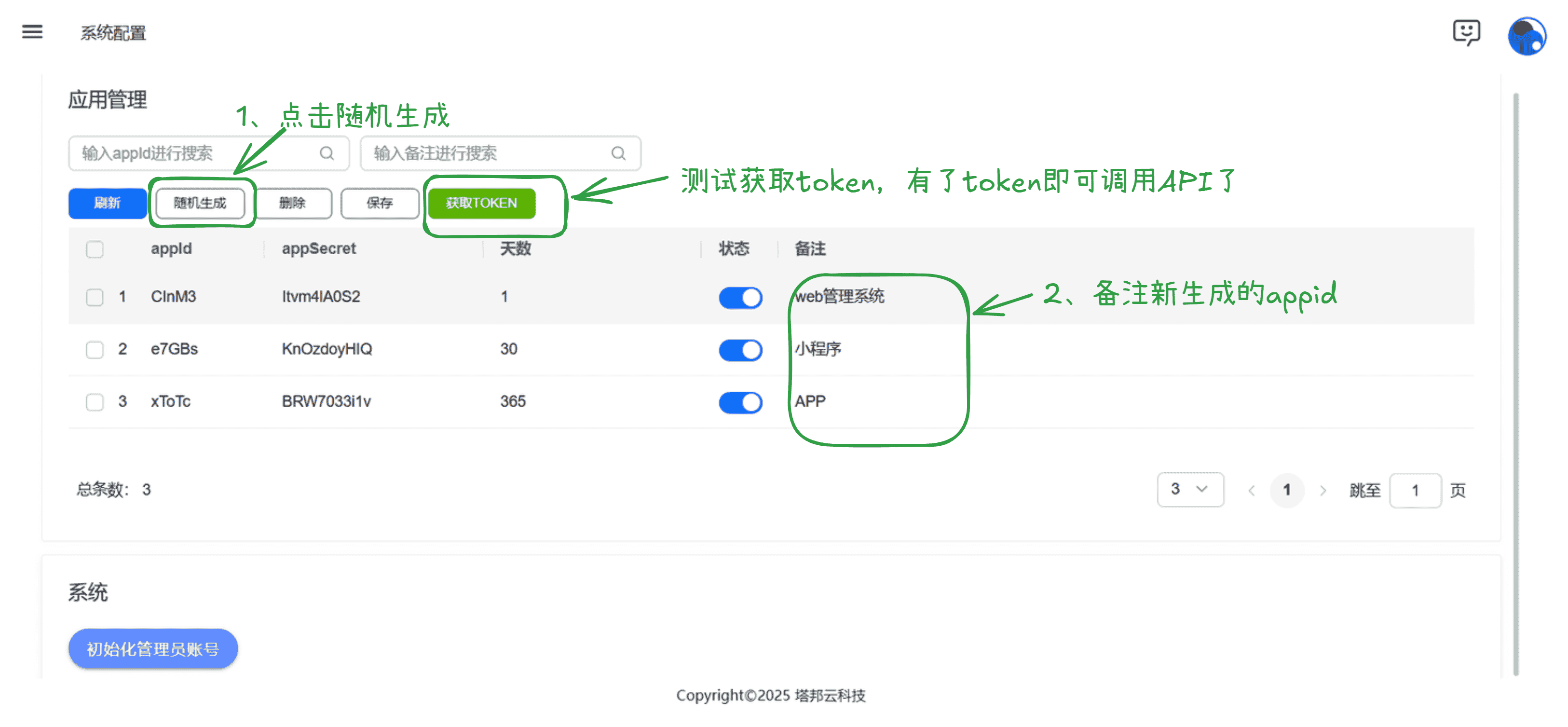Screen dimensions: 1568x727
Task: Open the hamburger navigation menu
Action: (x=32, y=32)
